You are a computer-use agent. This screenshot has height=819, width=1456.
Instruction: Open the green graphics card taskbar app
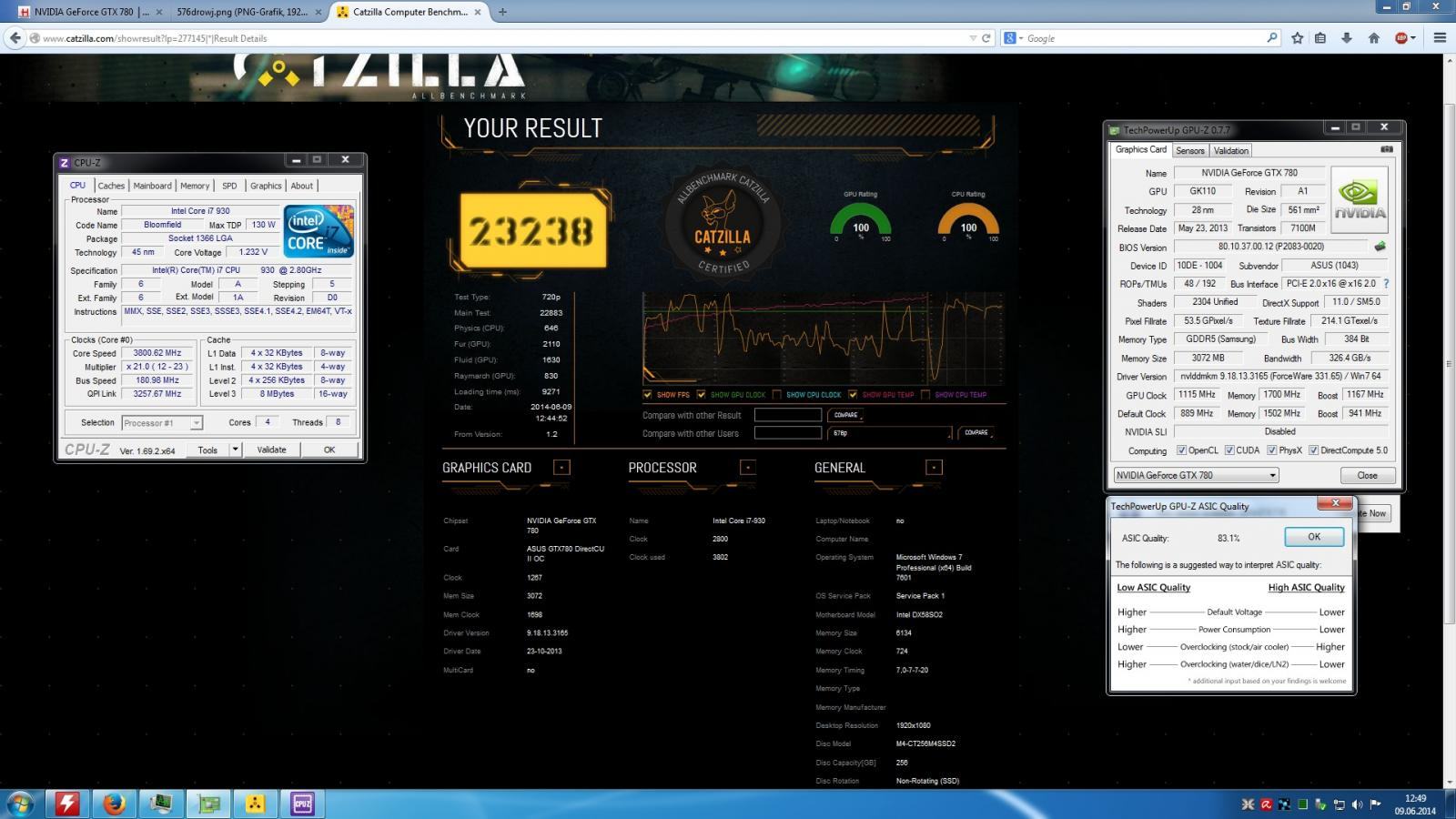[x=208, y=804]
